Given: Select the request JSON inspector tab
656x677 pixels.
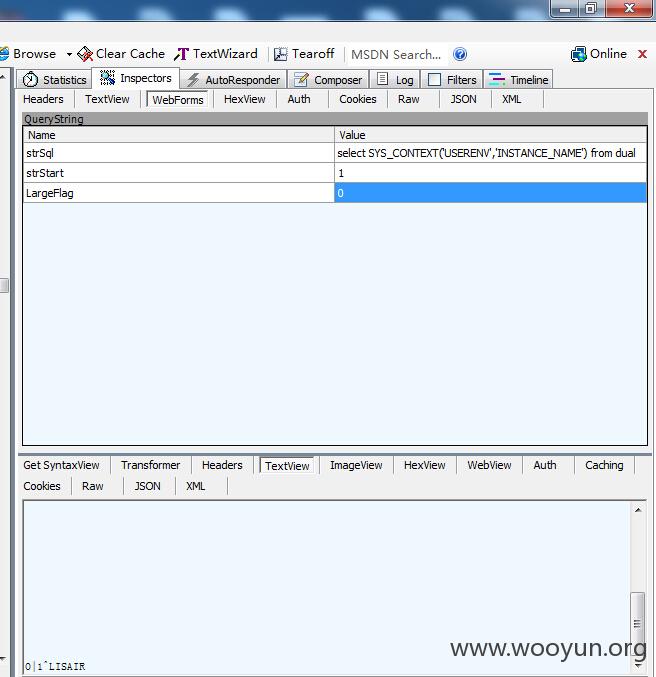Looking at the screenshot, I should [x=463, y=99].
